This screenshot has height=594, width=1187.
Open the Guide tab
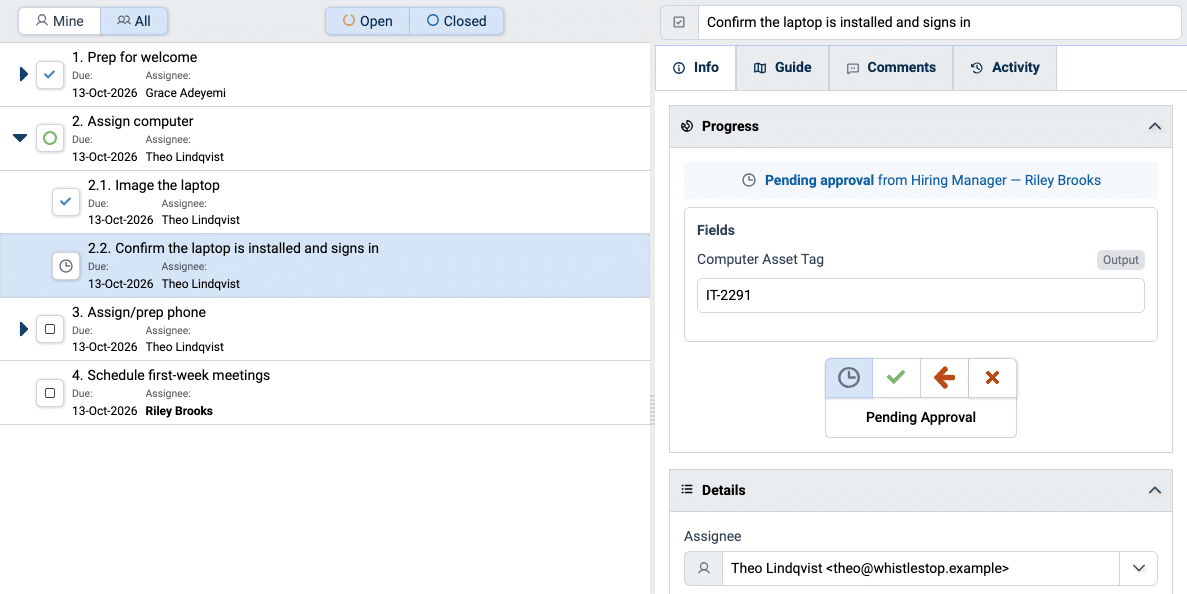pyautogui.click(x=783, y=67)
